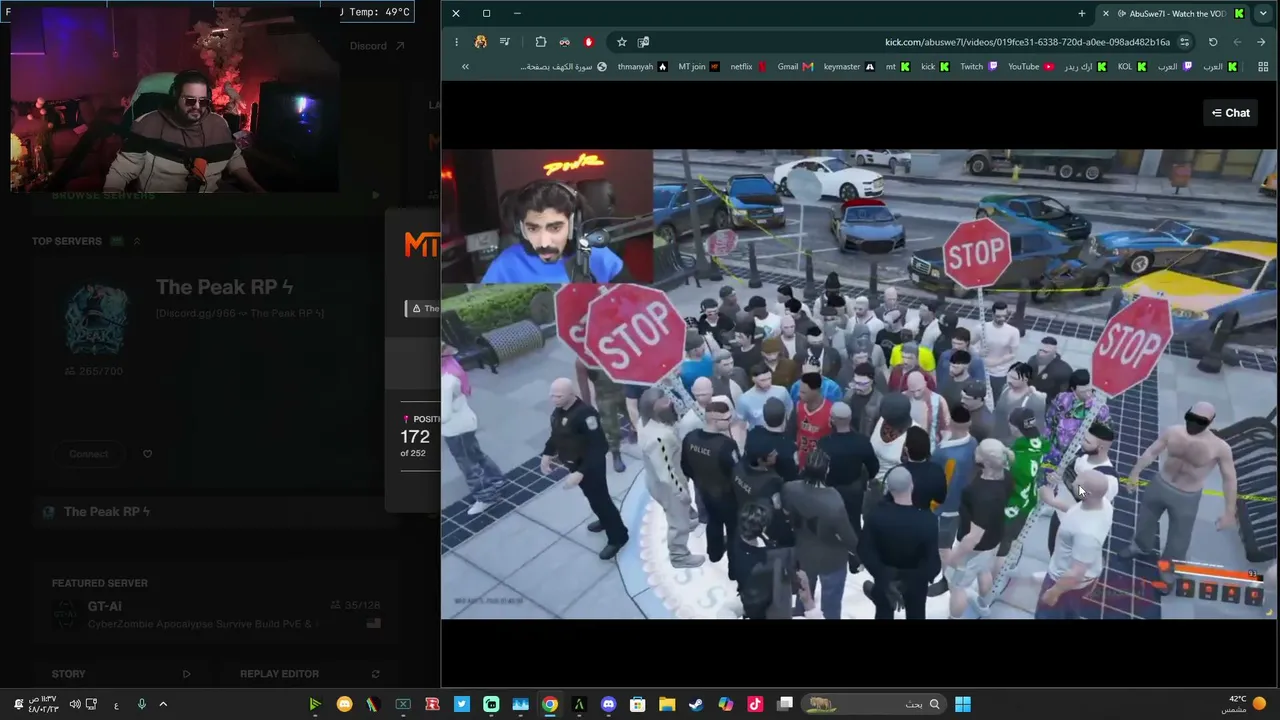Click the kick.com address bar URL
The image size is (1280, 720).
pyautogui.click(x=1027, y=42)
